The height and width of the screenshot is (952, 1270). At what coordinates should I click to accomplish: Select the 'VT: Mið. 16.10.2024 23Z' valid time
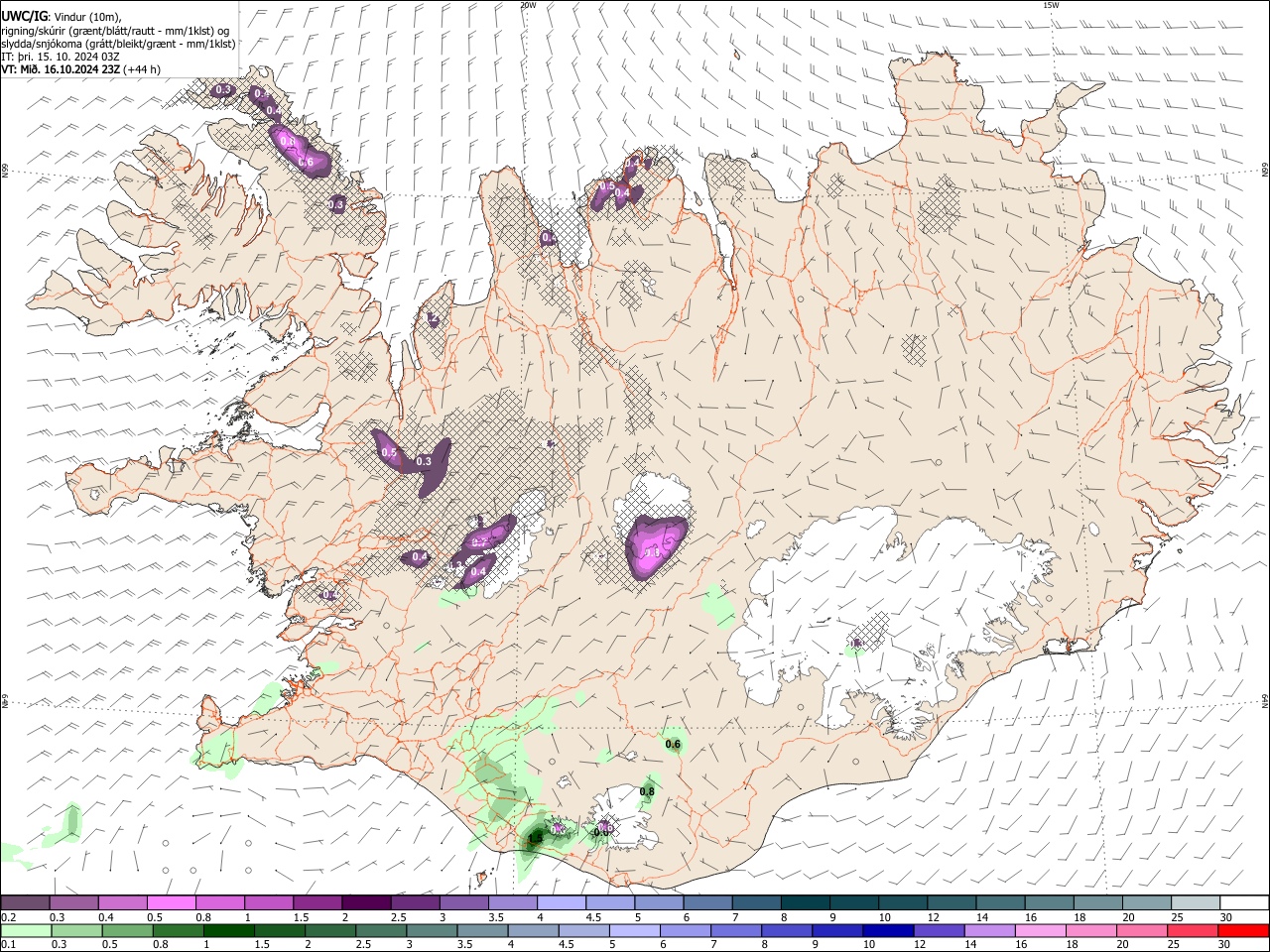tap(61, 69)
